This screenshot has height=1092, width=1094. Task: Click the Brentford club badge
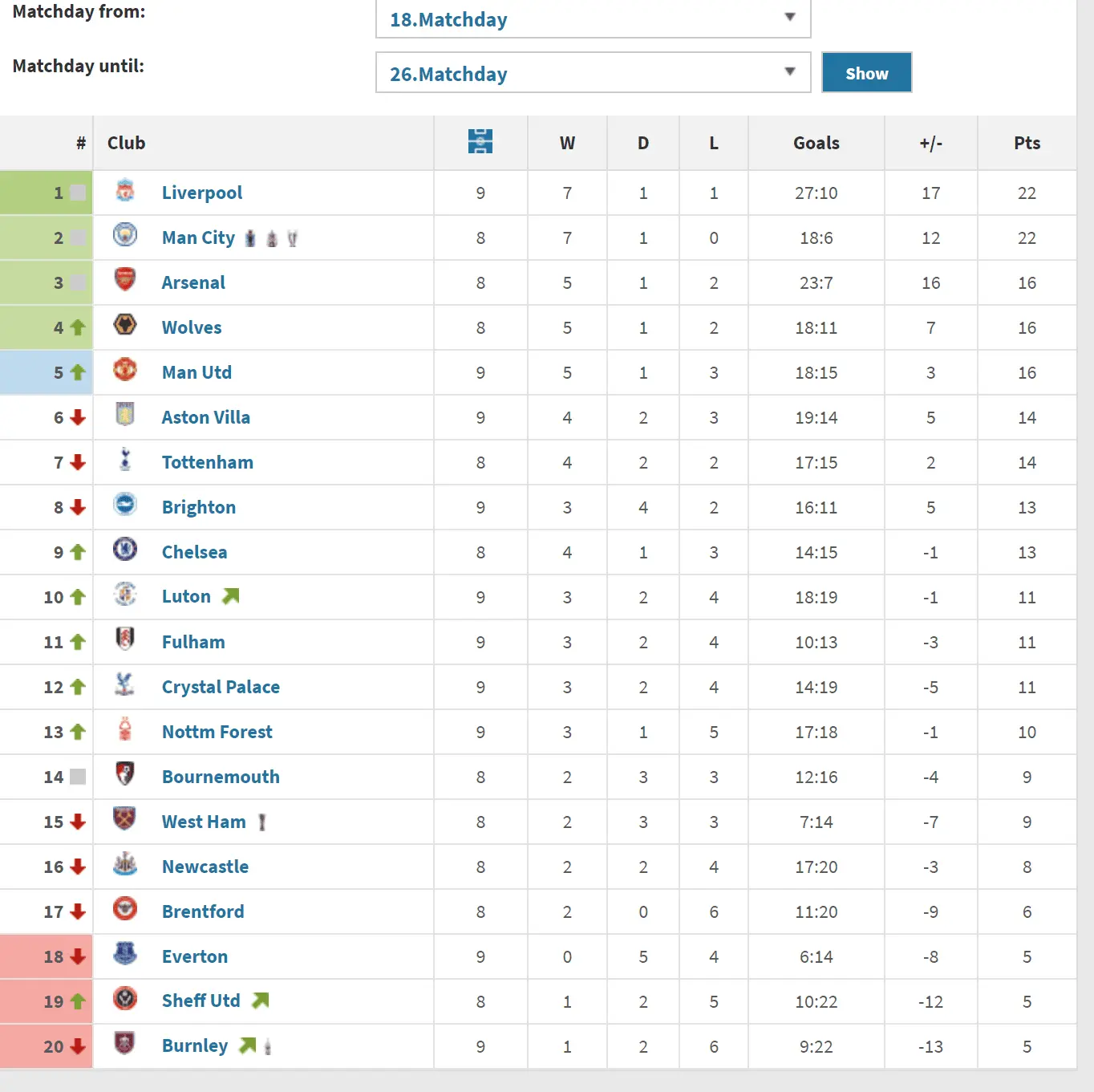[125, 910]
